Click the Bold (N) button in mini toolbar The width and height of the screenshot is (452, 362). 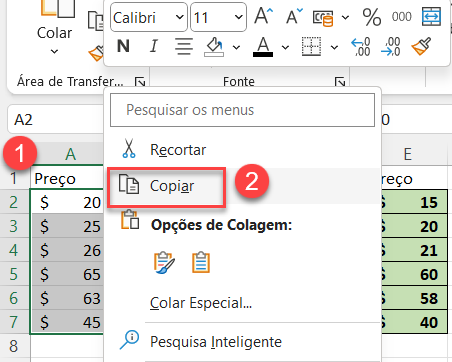point(123,46)
